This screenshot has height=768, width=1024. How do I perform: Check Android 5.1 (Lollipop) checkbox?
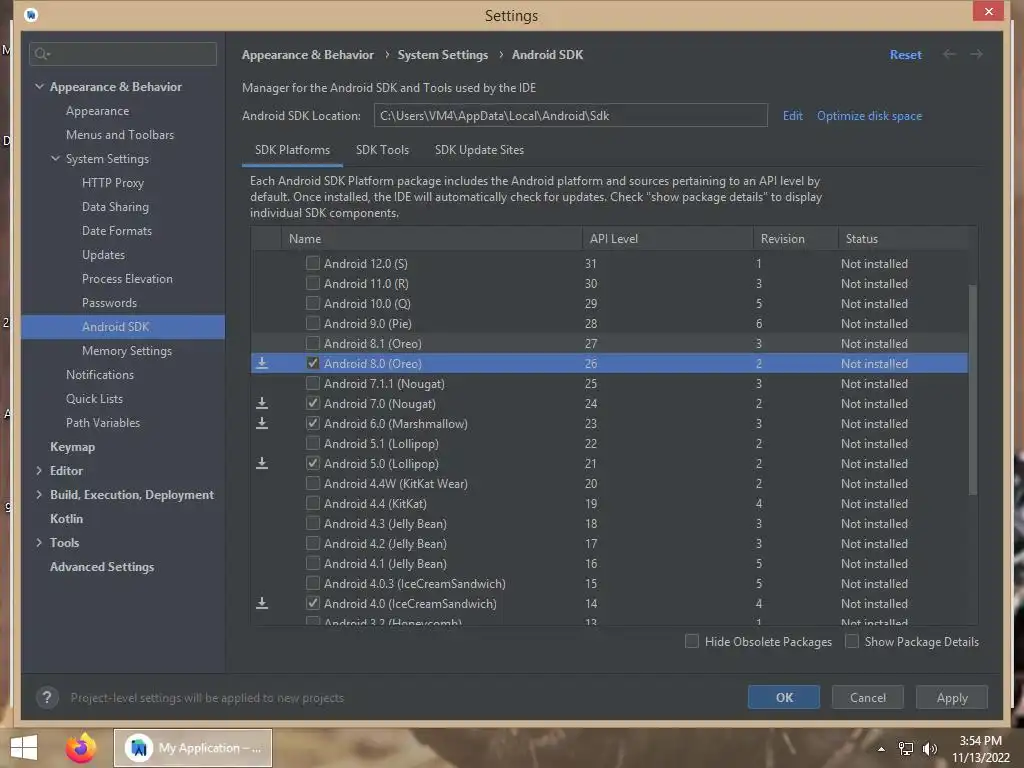313,443
